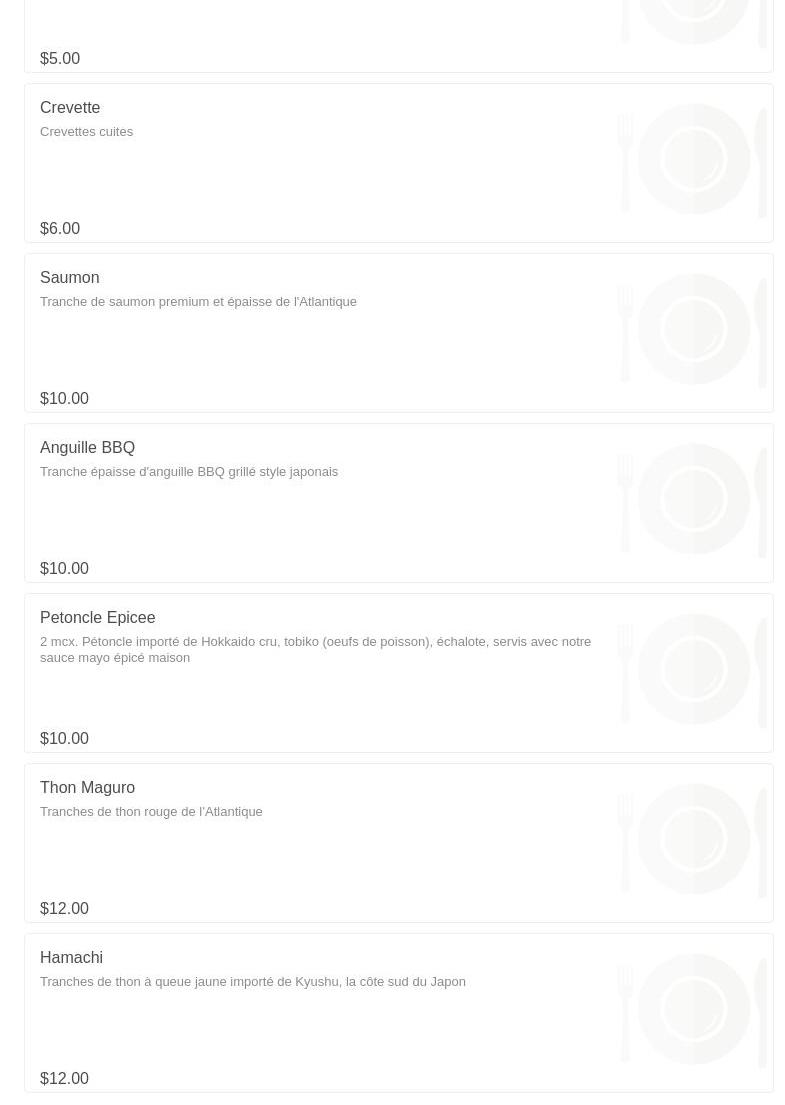785x1105 pixels.
Task: Click the Anguille BBQ plate image
Action: click(693, 500)
